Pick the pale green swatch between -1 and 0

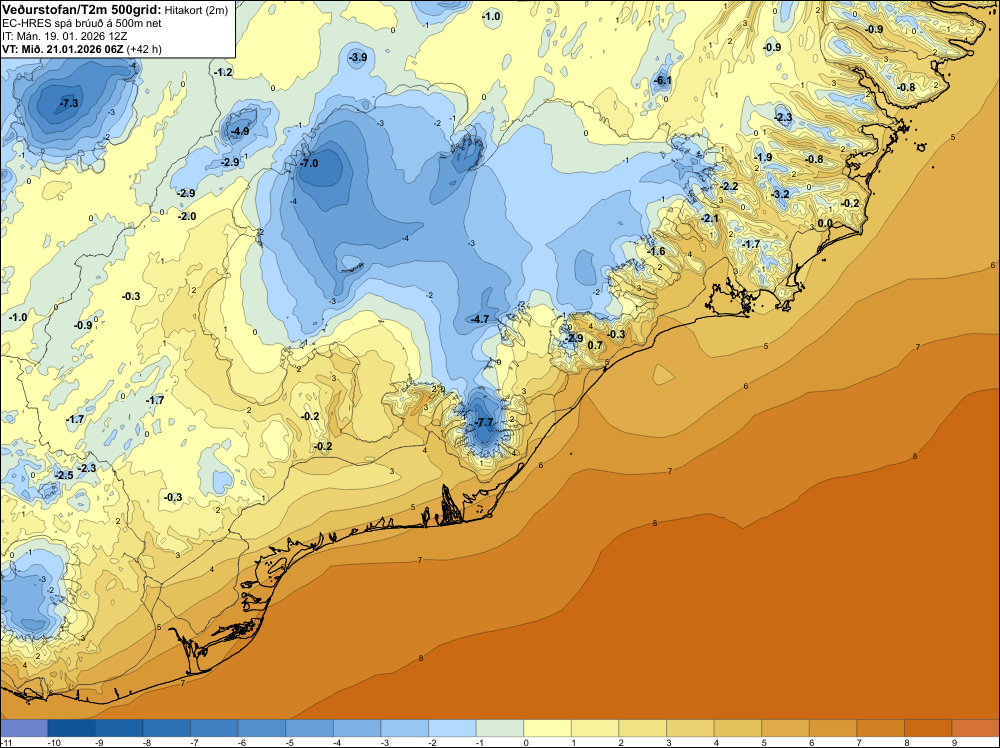pyautogui.click(x=500, y=728)
